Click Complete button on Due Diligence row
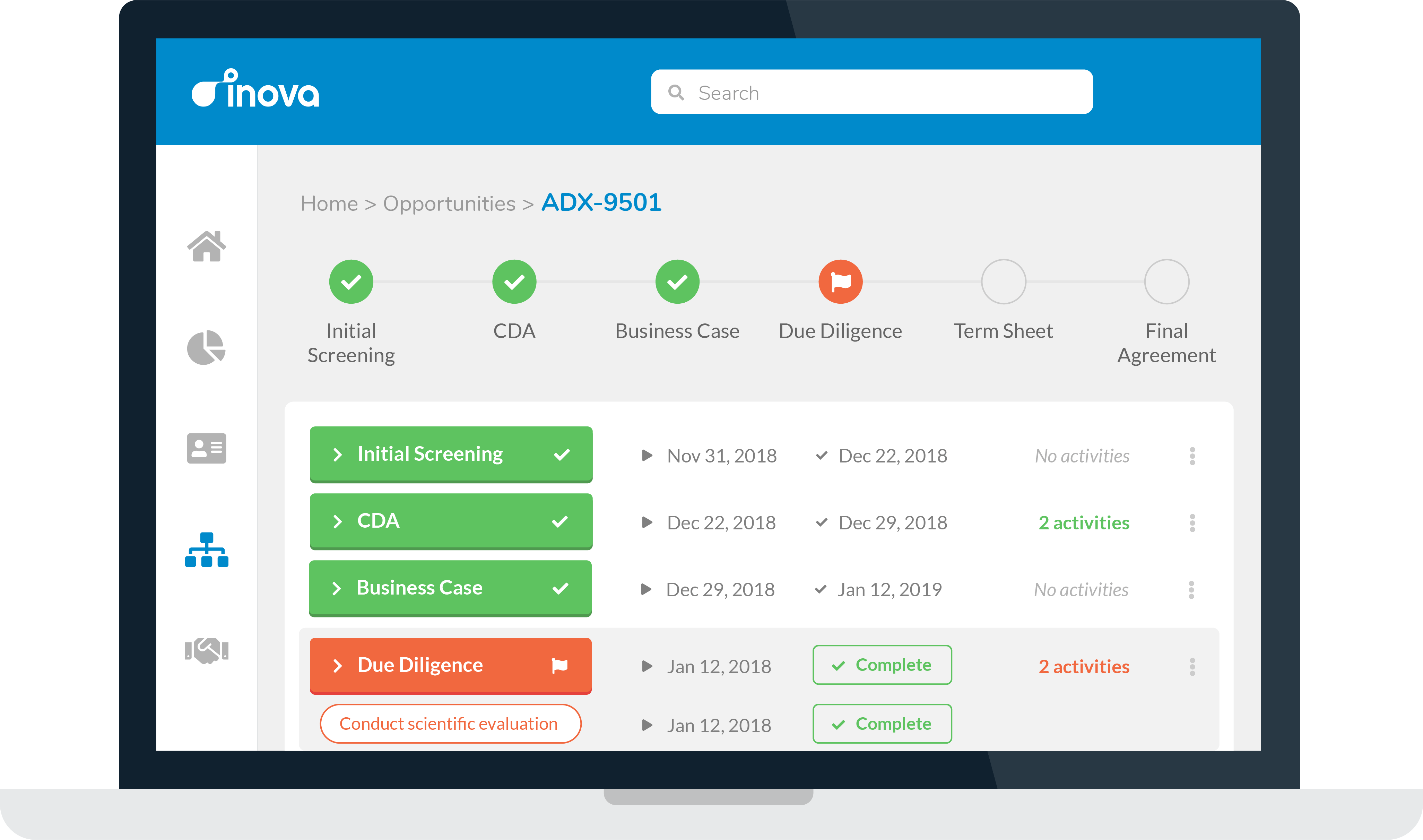 click(x=882, y=665)
